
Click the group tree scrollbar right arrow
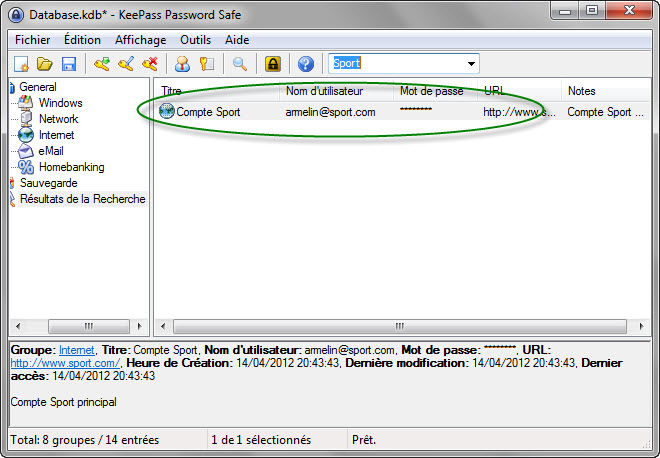(x=140, y=326)
